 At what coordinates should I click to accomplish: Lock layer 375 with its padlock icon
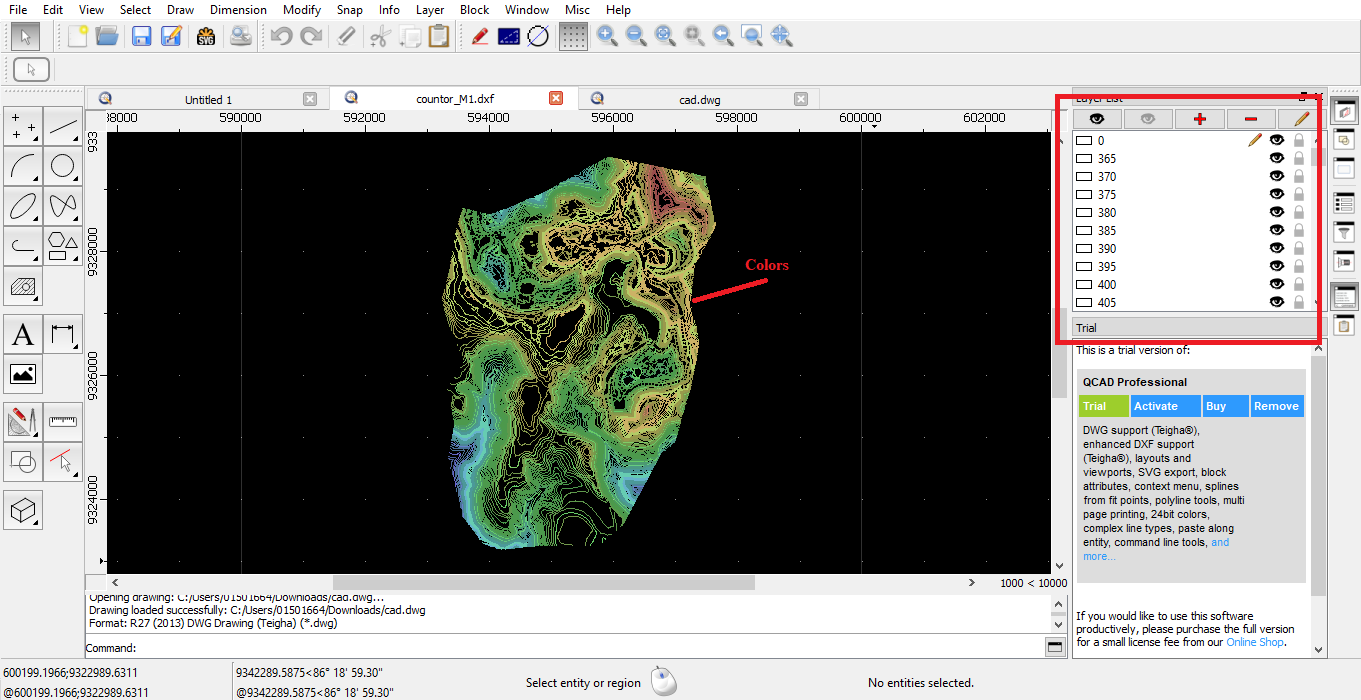click(1299, 195)
